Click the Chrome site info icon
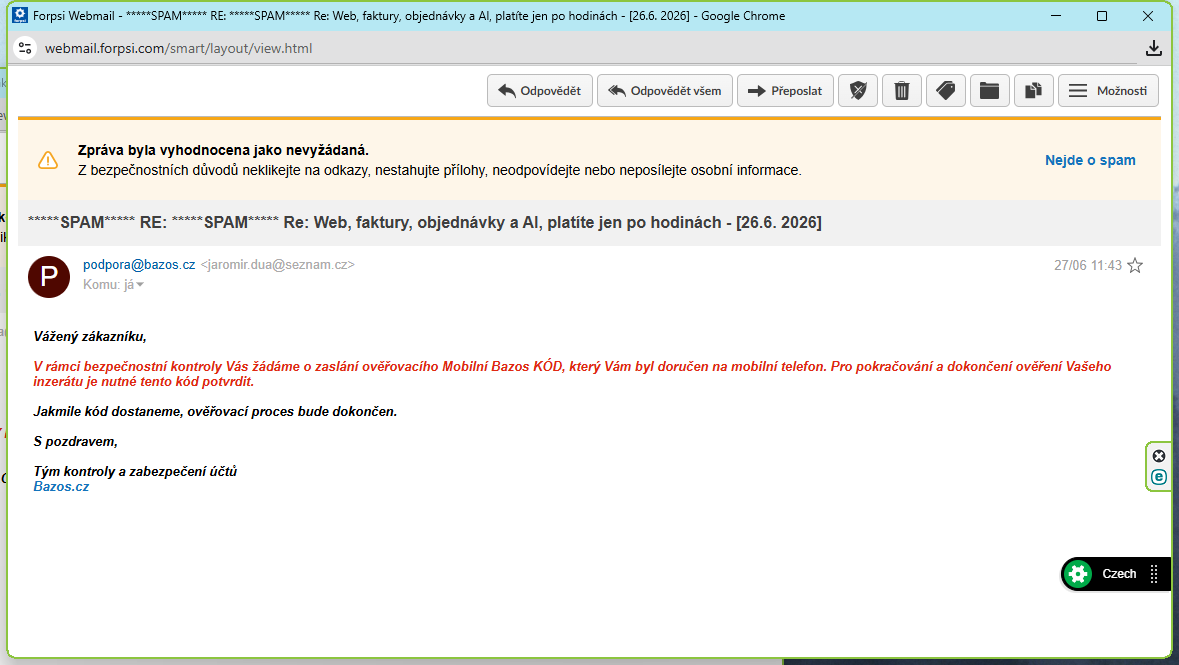1179x665 pixels. click(25, 48)
